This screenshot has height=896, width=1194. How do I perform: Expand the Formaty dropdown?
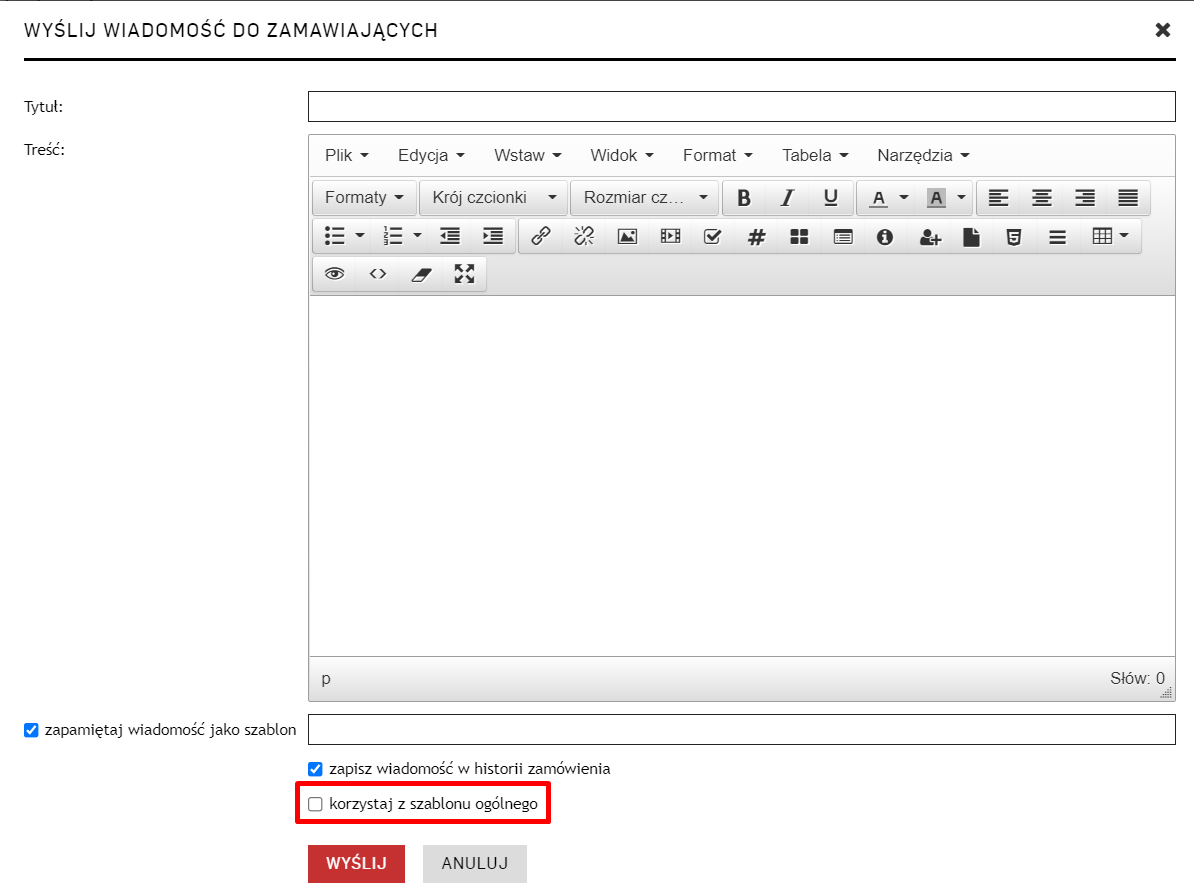tap(364, 198)
